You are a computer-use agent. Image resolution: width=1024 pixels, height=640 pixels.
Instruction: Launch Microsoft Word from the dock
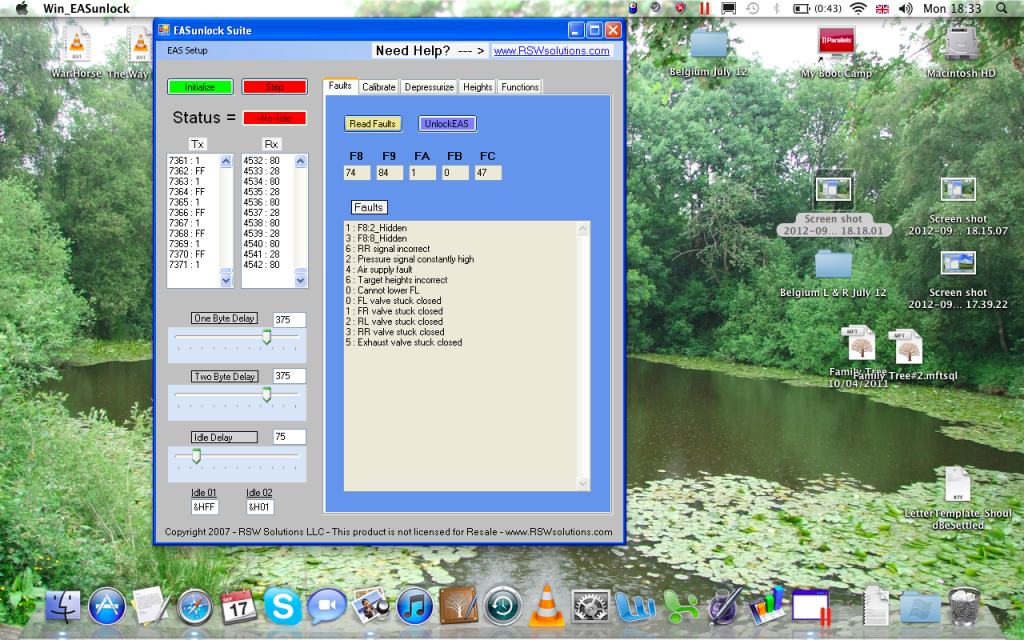[635, 607]
